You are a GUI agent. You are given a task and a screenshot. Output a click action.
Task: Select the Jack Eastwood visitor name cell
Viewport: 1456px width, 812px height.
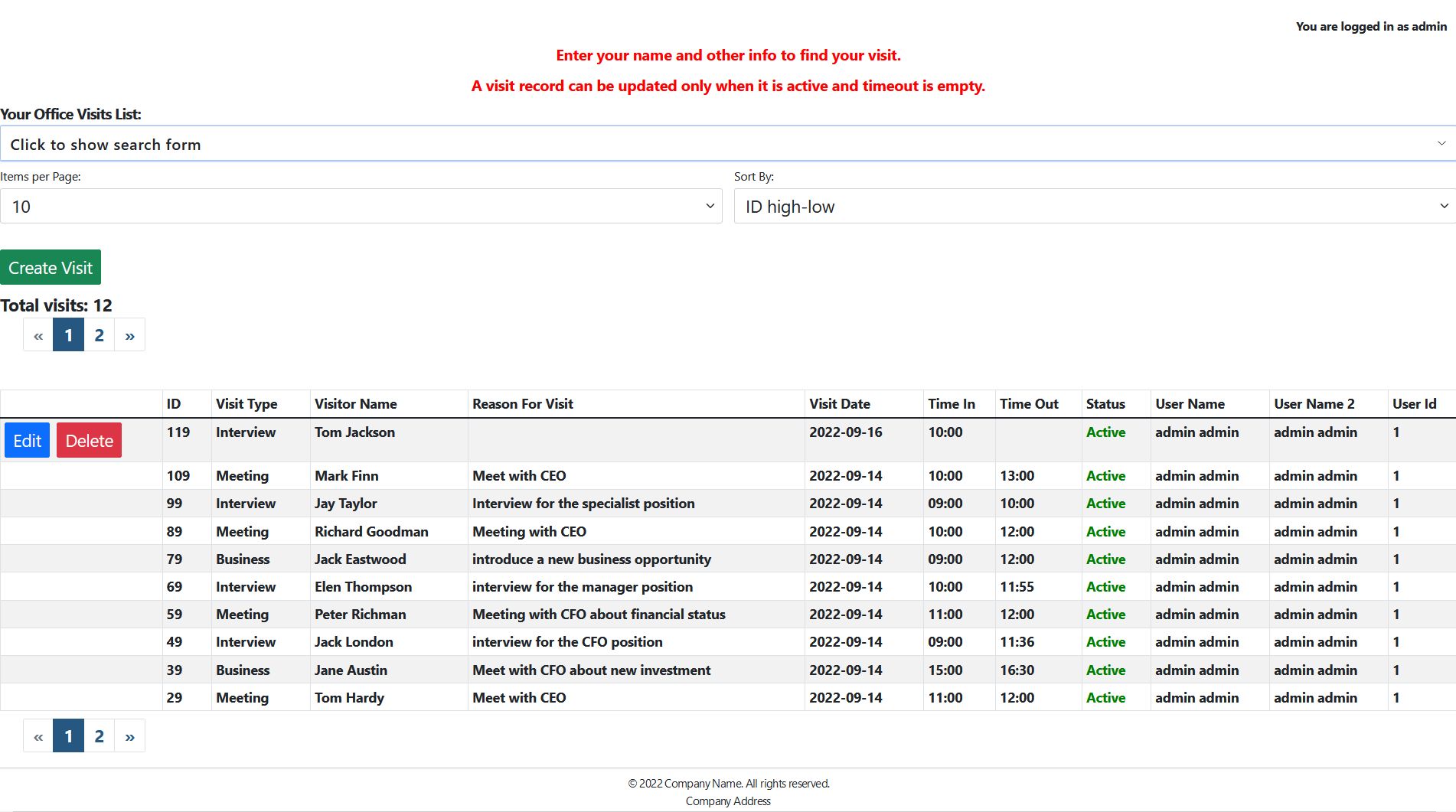click(389, 559)
